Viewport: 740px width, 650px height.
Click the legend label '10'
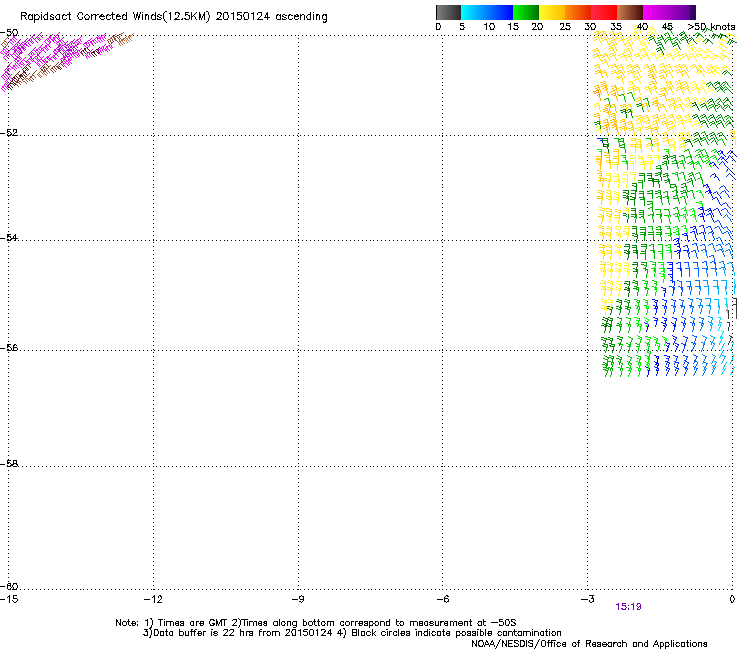point(489,27)
